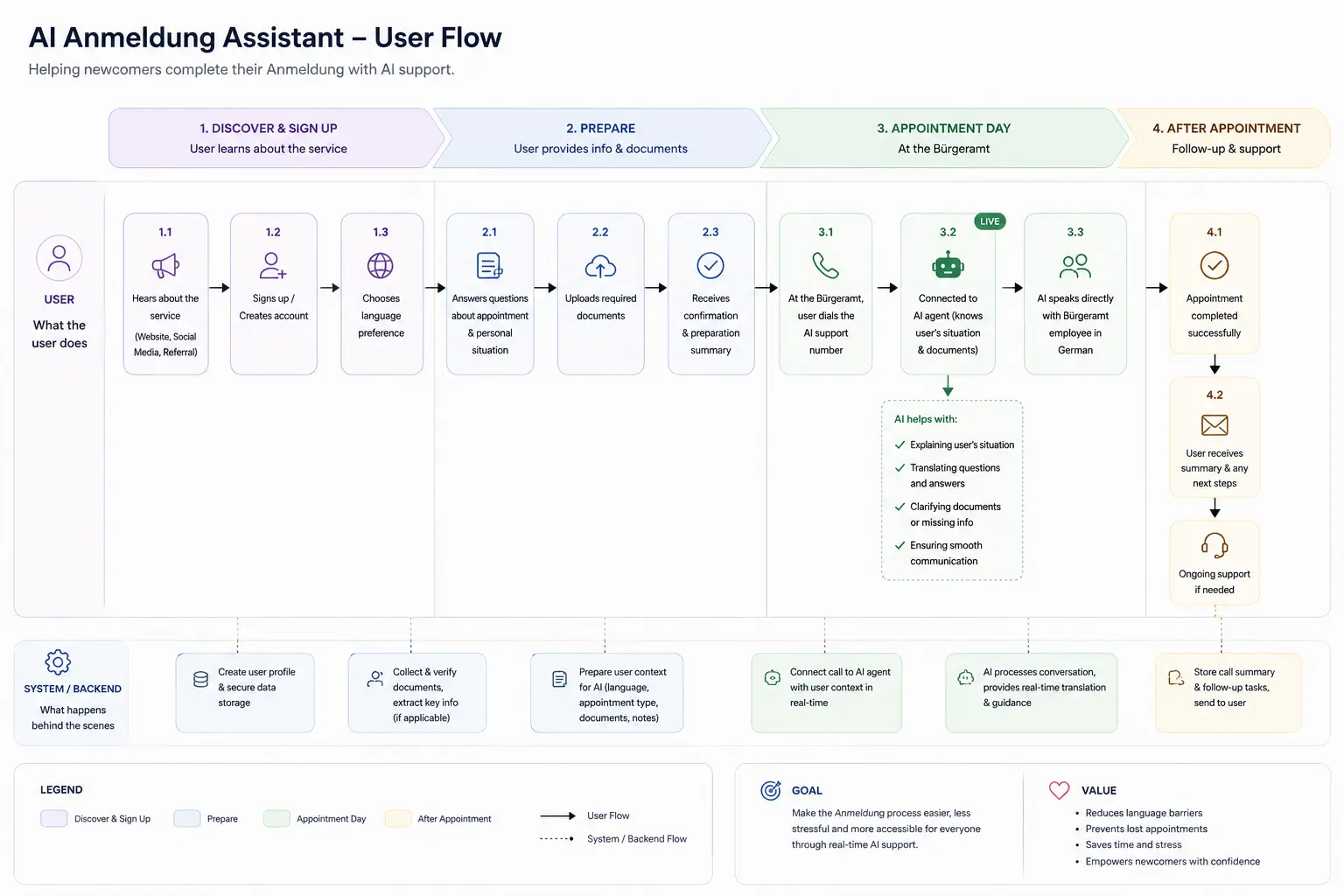Screen dimensions: 1344x896
Task: Click the document icon by Prepare user context
Action: point(559,679)
